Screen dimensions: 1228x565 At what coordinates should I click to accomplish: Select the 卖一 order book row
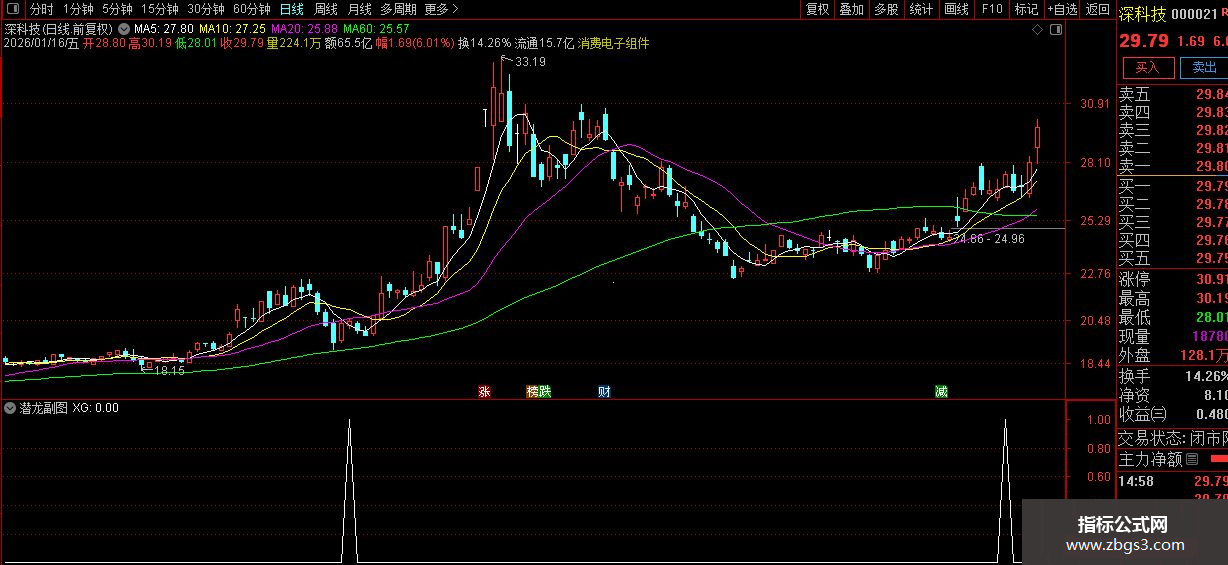1173,166
